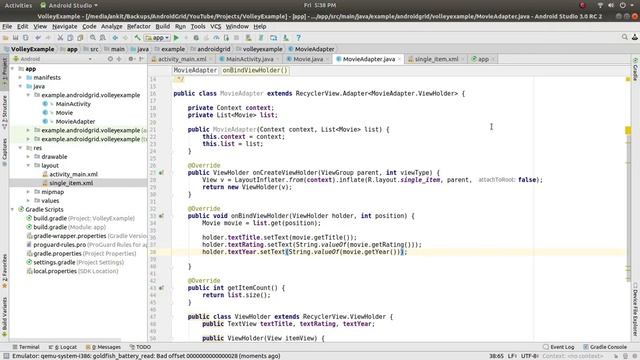
Task: Open the VCS menu
Action: (216, 27)
